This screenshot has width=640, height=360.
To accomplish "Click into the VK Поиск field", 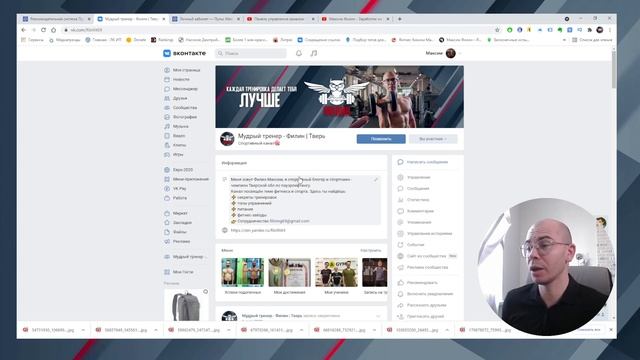I will 251,53.
